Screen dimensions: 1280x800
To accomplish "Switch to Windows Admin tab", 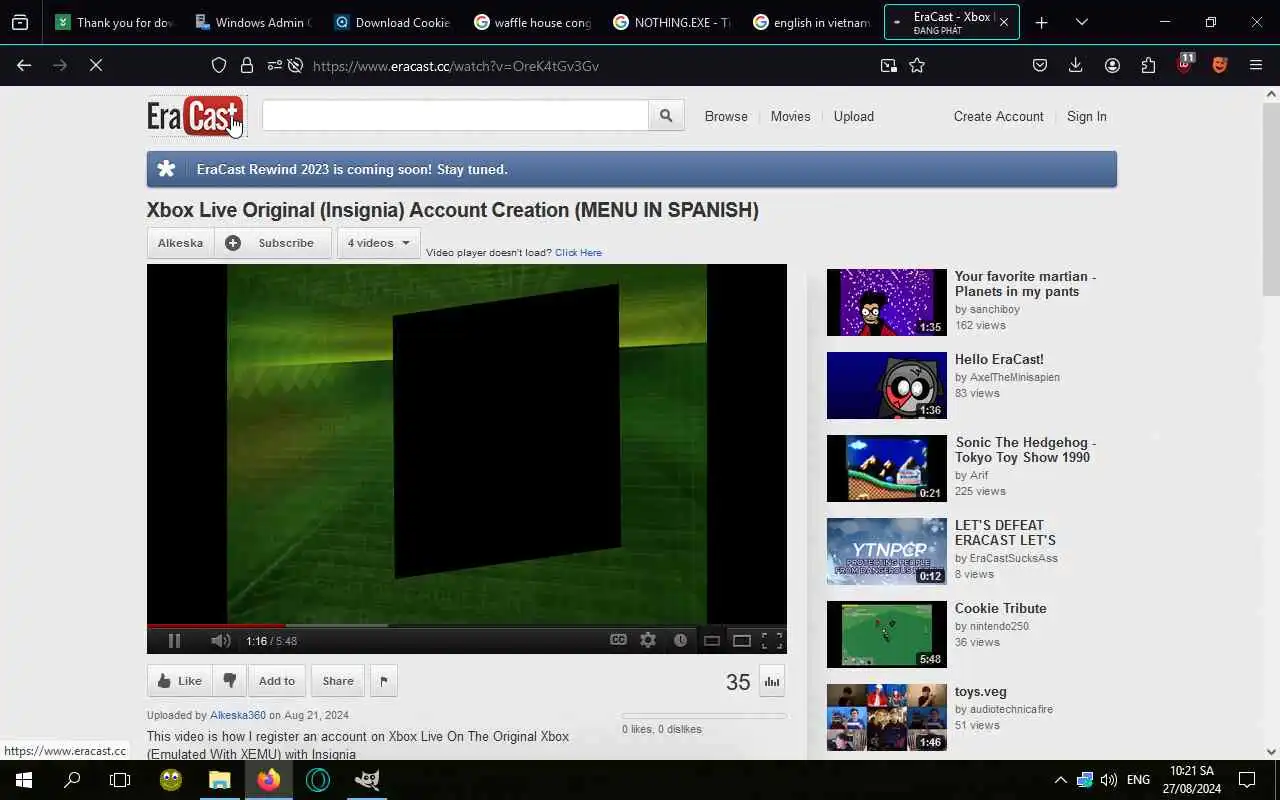I will (x=253, y=22).
